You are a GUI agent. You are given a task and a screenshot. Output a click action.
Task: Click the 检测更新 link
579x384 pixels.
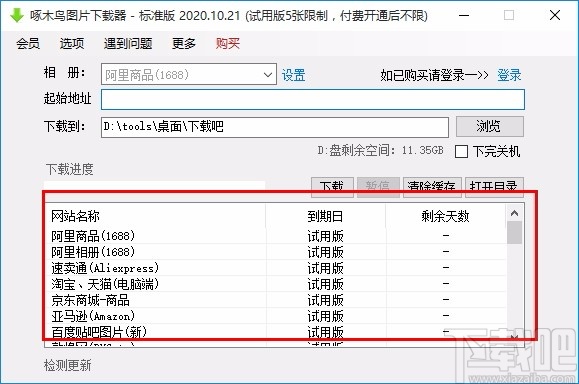click(x=68, y=366)
